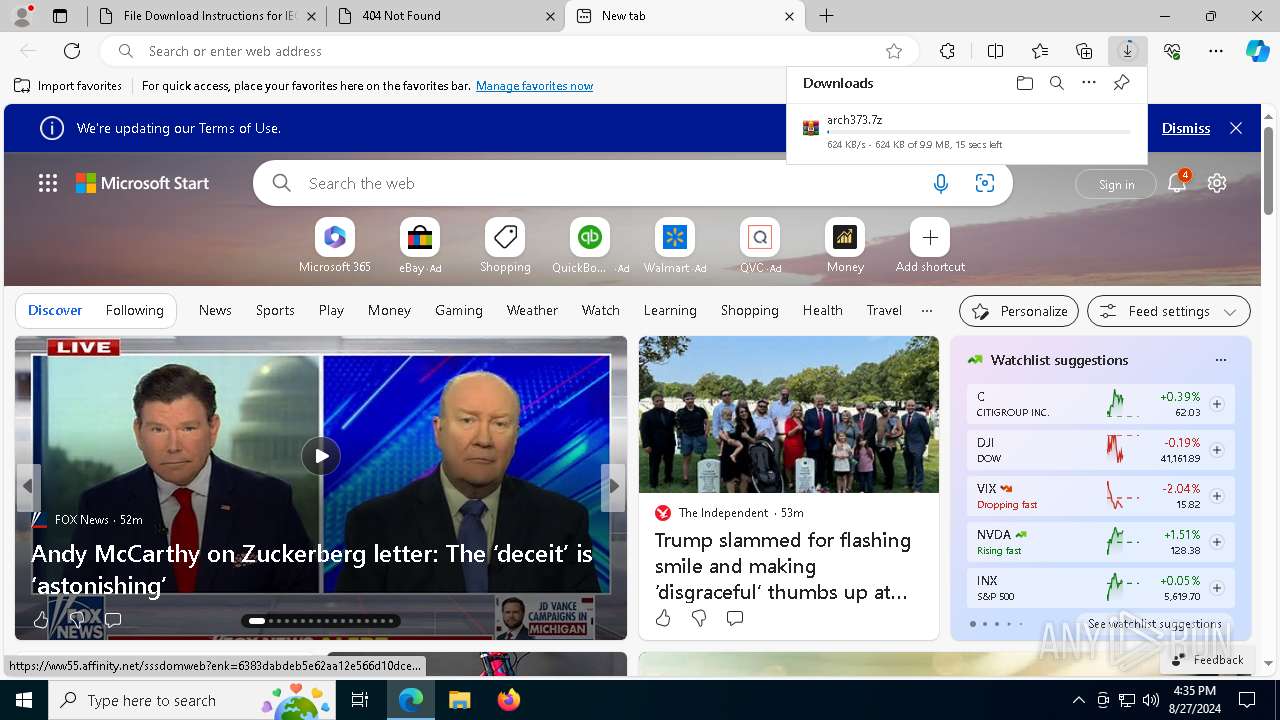The width and height of the screenshot is (1280, 720).
Task: Click the Downloads toolbar icon
Action: coord(1128,51)
